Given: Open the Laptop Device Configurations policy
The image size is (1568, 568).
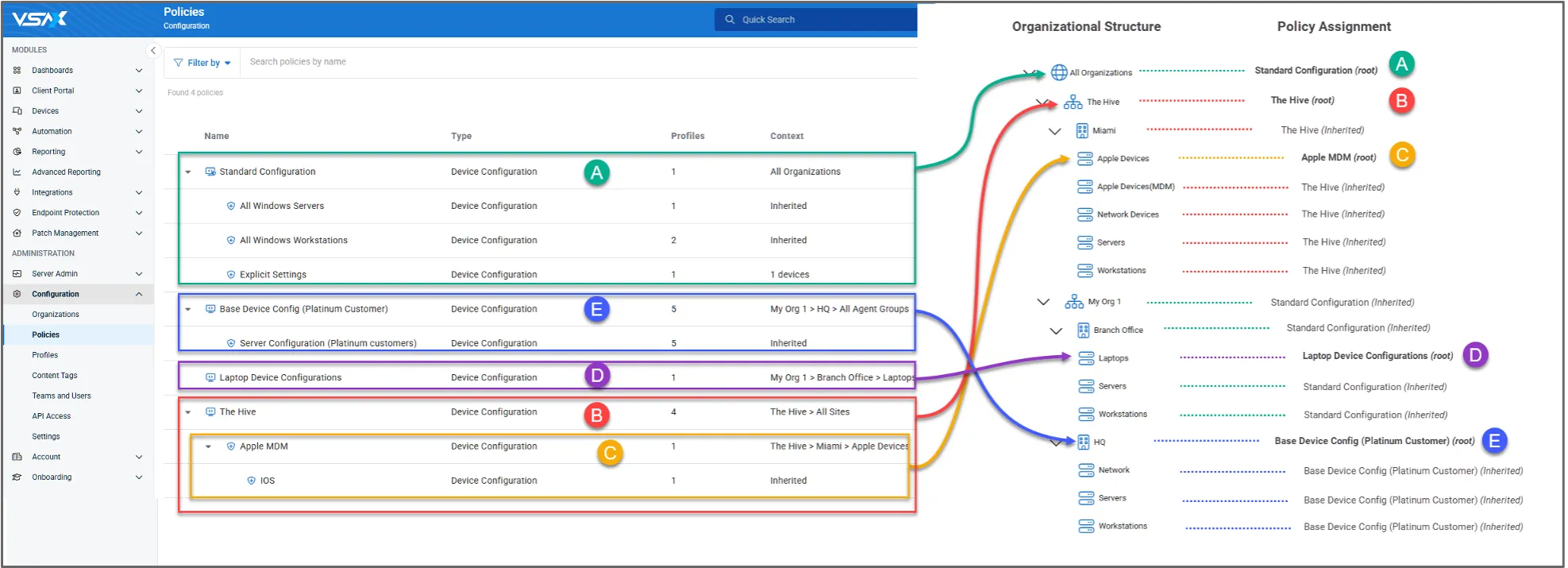Looking at the screenshot, I should (x=280, y=378).
